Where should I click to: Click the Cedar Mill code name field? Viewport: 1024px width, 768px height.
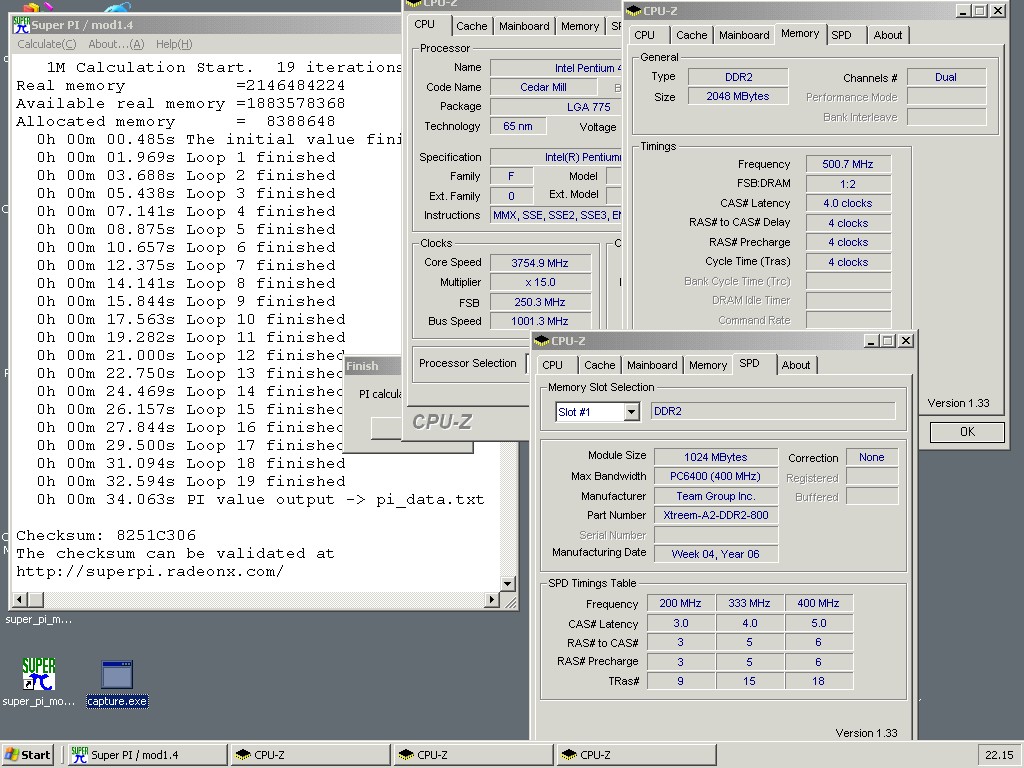pos(543,87)
